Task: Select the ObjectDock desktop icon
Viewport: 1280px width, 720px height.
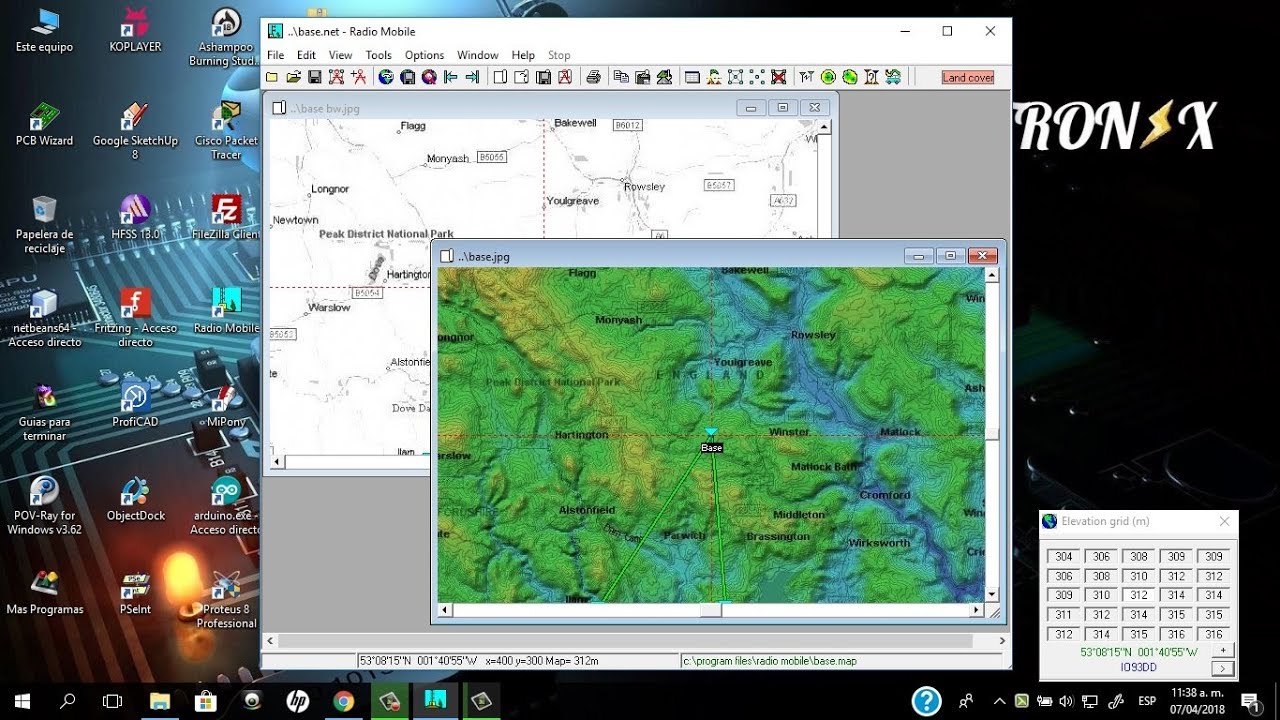Action: point(135,498)
